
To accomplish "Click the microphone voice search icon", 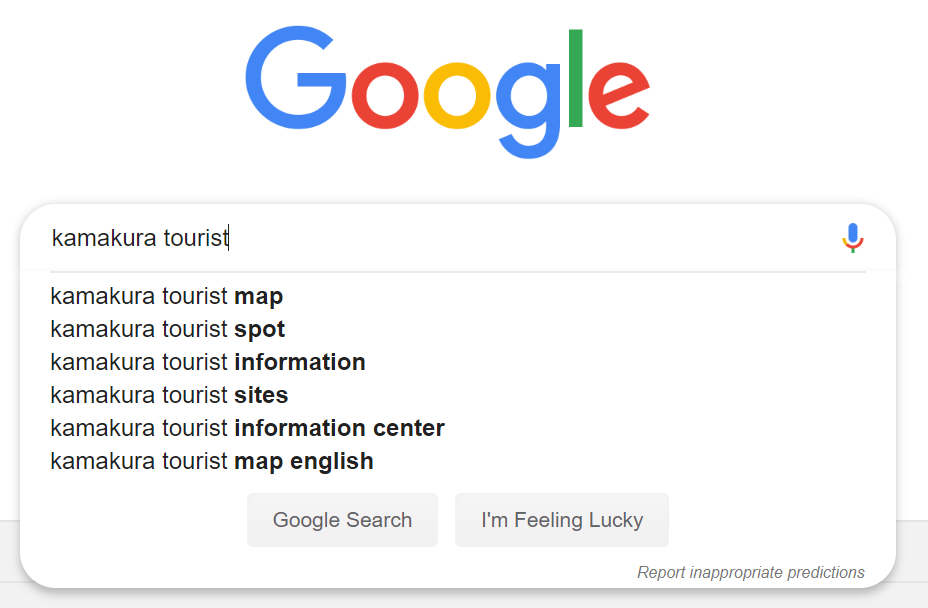I will 852,238.
